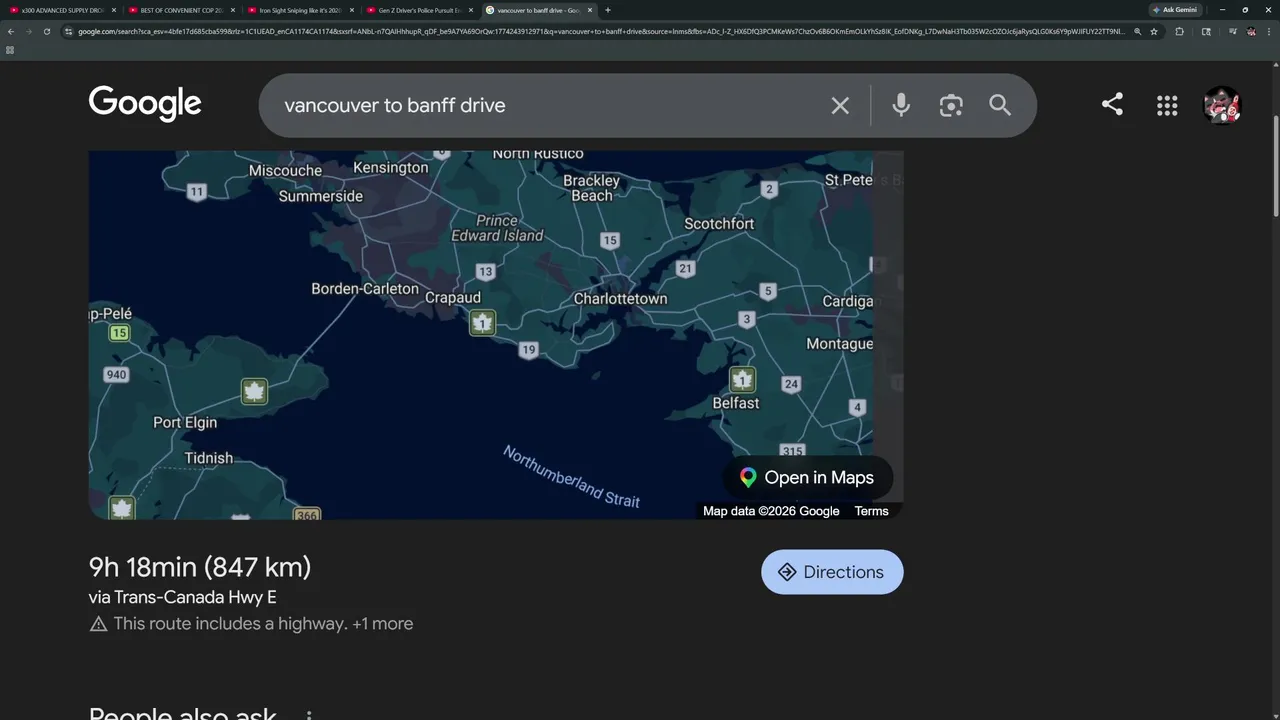Open the Chrome zoom indicator in the address bar
The width and height of the screenshot is (1280, 720).
click(1138, 31)
